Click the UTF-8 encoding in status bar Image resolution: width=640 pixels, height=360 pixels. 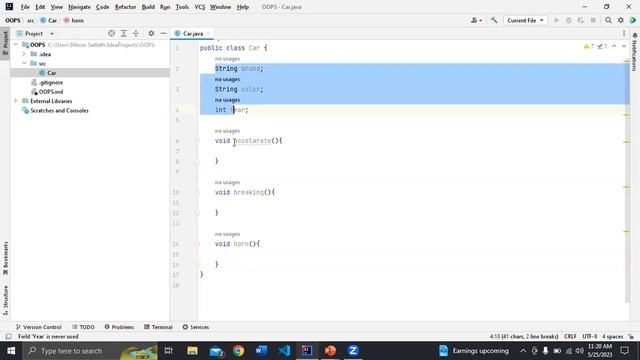pos(589,336)
